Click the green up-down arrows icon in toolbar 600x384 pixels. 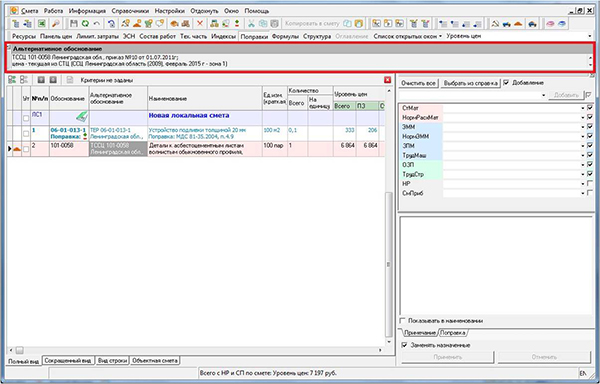237,24
